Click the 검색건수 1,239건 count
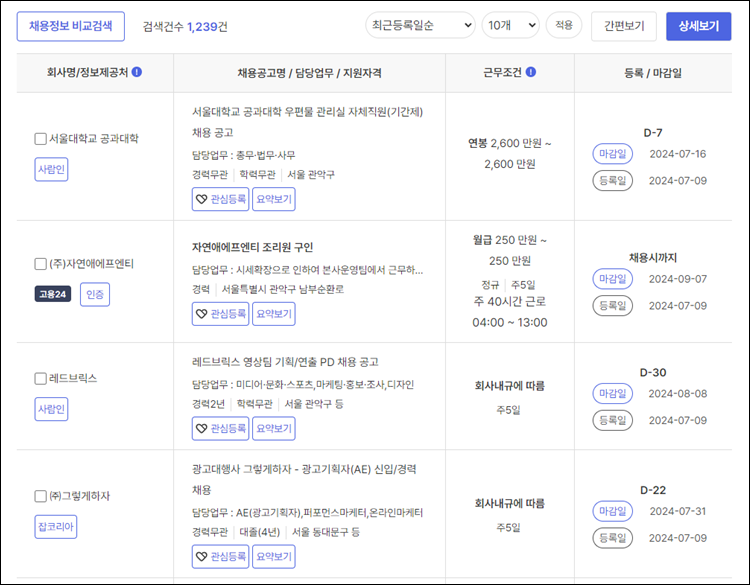 pyautogui.click(x=185, y=26)
